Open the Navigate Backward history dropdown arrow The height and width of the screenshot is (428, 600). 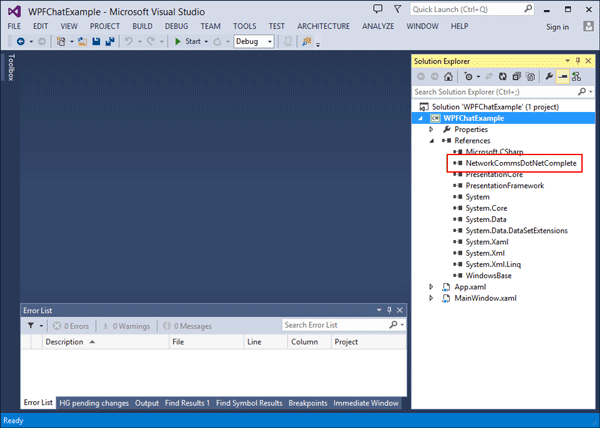[31, 41]
